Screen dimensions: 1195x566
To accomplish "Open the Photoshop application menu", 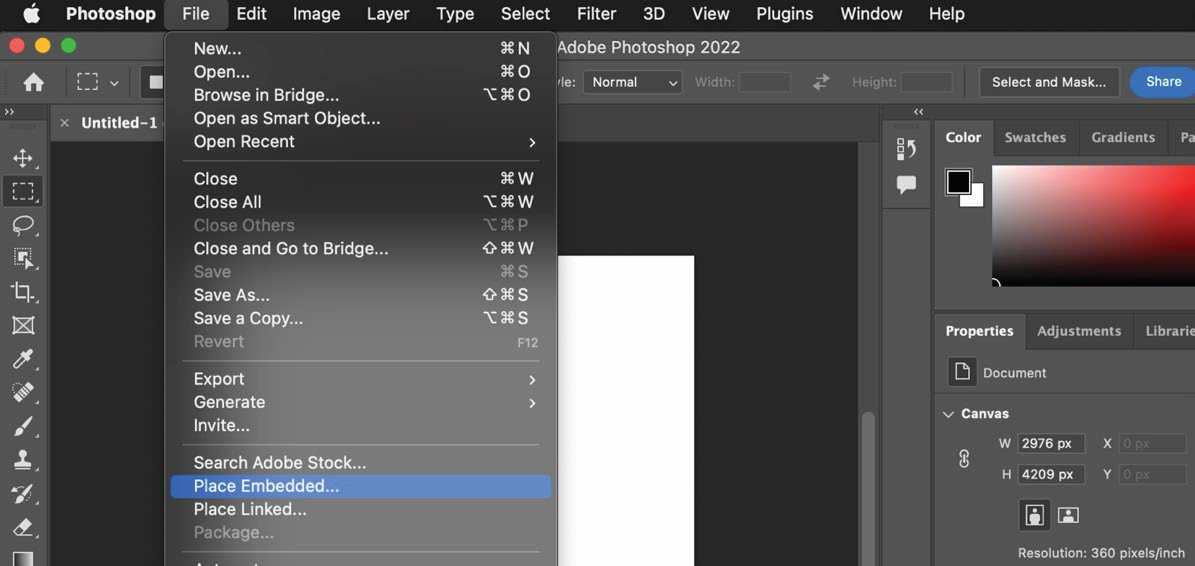I will click(x=110, y=14).
